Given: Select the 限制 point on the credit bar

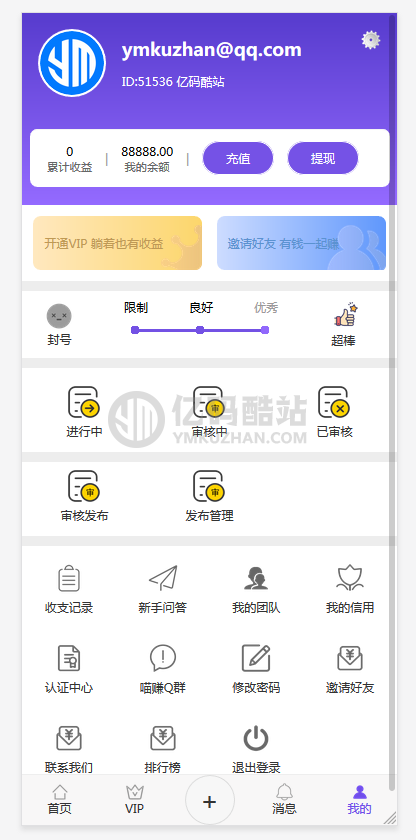Looking at the screenshot, I should [135, 330].
